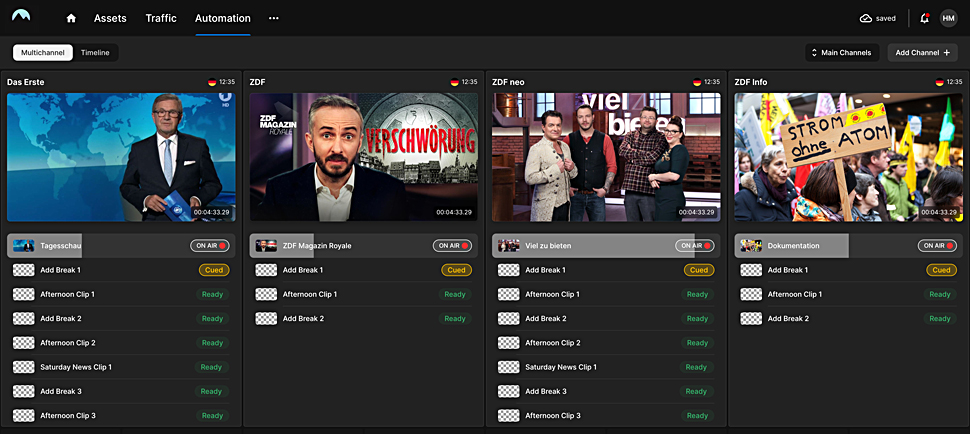Viewport: 970px width, 434px height.
Task: Click the ZDF Info protest video preview
Action: [849, 157]
